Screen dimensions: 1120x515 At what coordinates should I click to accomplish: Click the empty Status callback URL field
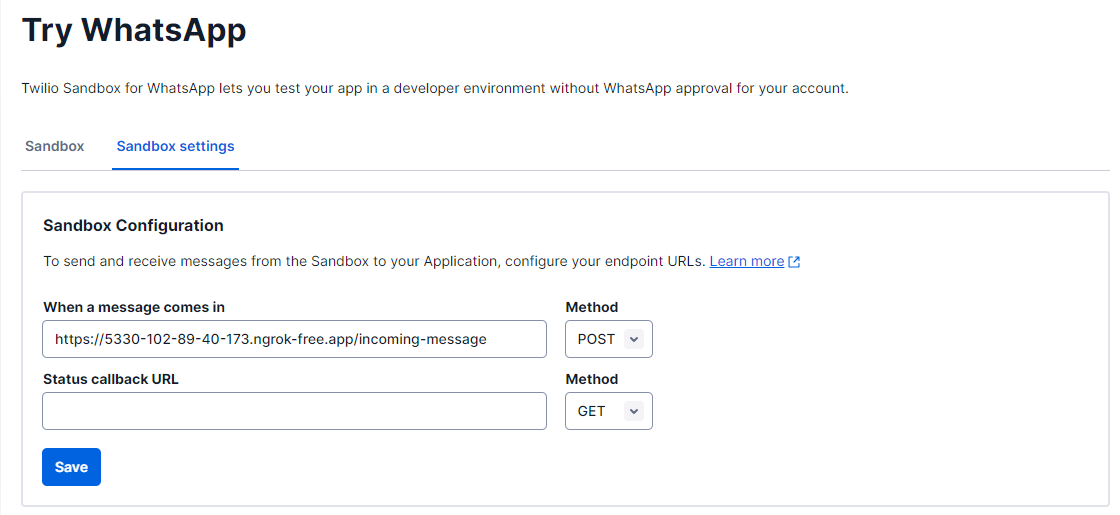click(294, 411)
